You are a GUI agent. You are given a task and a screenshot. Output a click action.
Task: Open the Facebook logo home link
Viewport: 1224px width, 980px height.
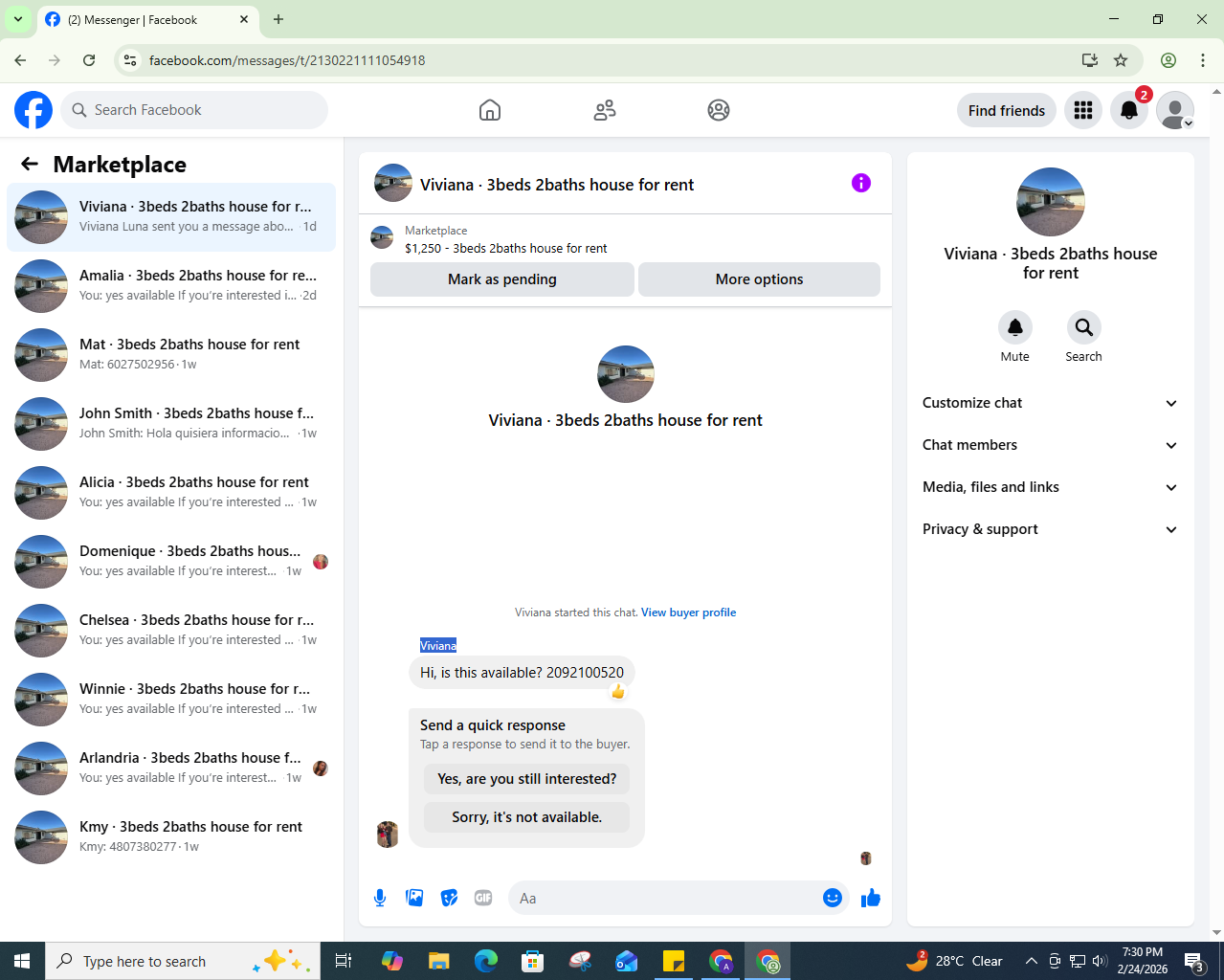[33, 110]
